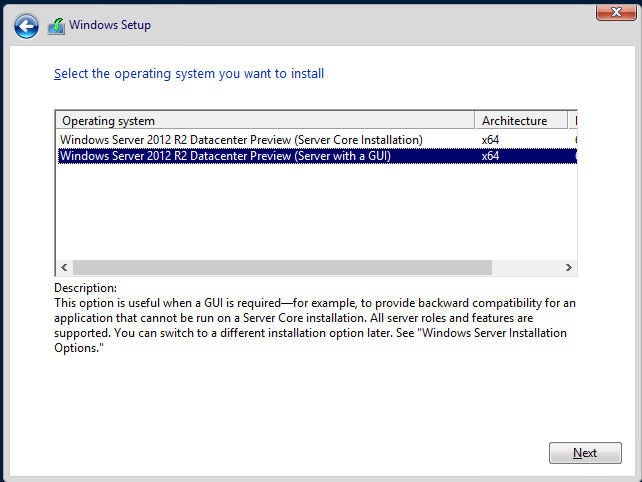The image size is (642, 482).
Task: Close the Windows Setup window
Action: point(611,11)
